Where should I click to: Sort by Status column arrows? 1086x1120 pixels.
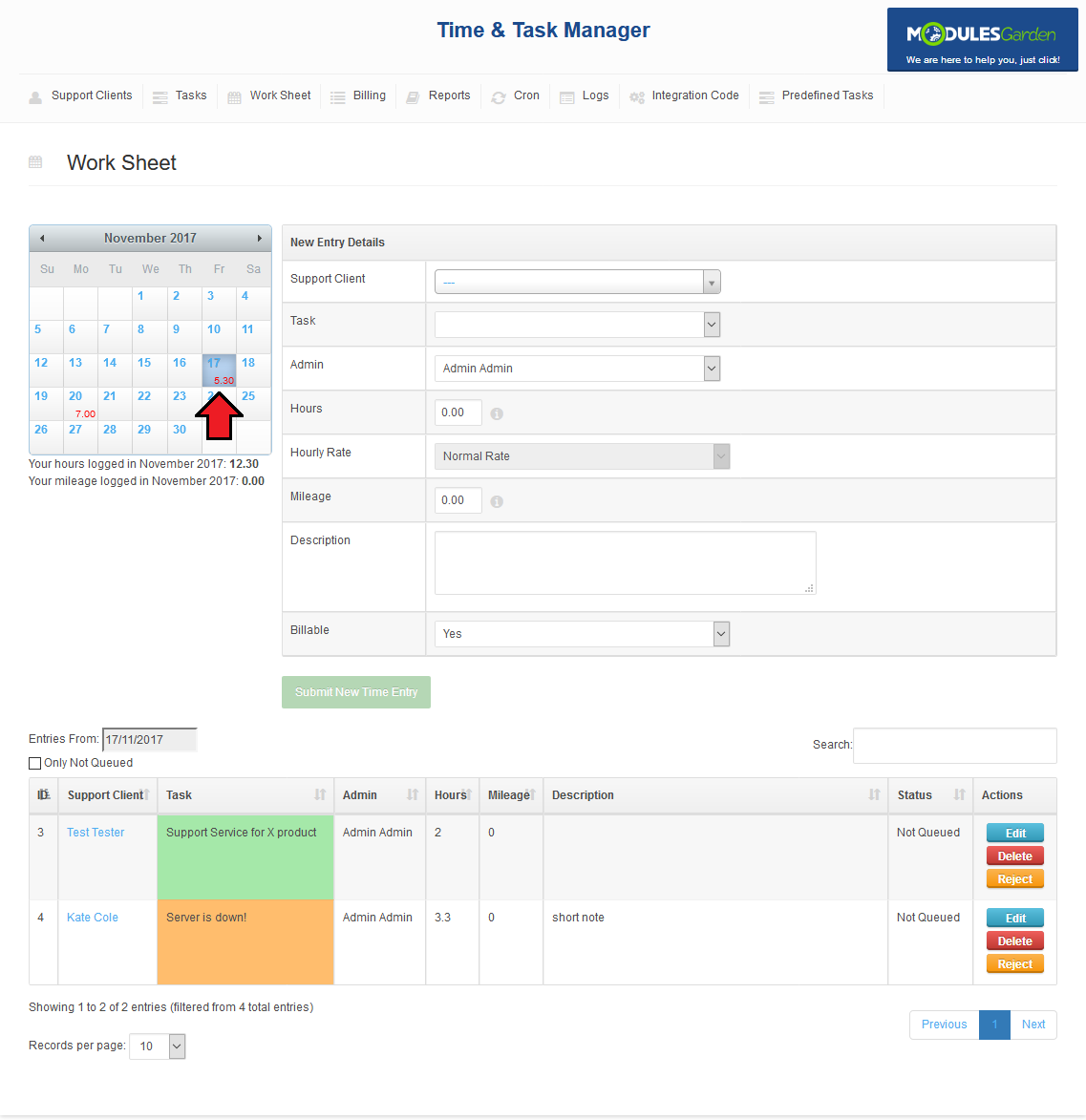[x=959, y=795]
